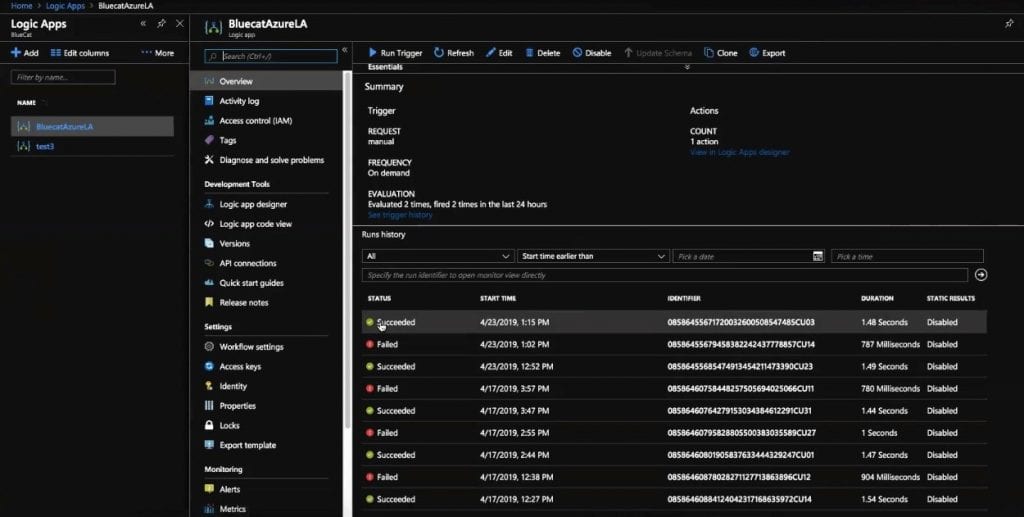Open the run at 4/23/2019, 12:52 PM

coord(674,366)
